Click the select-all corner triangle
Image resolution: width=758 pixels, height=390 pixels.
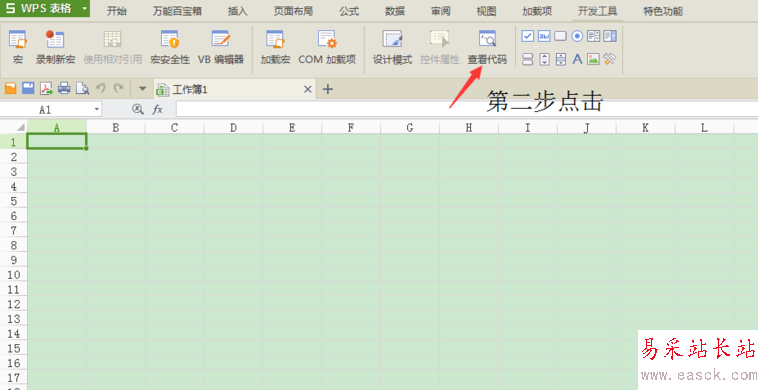coord(20,128)
